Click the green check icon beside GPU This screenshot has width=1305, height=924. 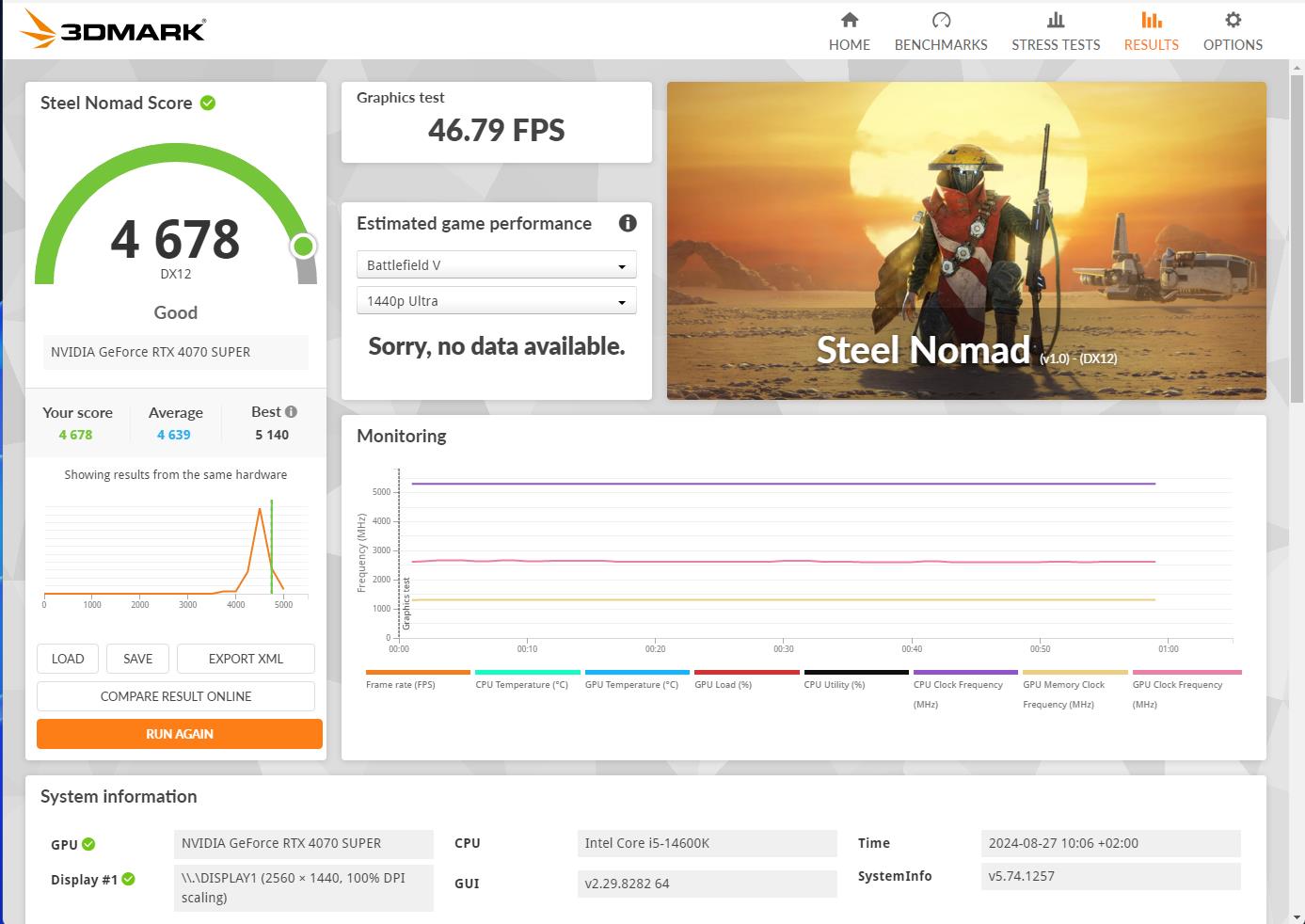point(88,844)
